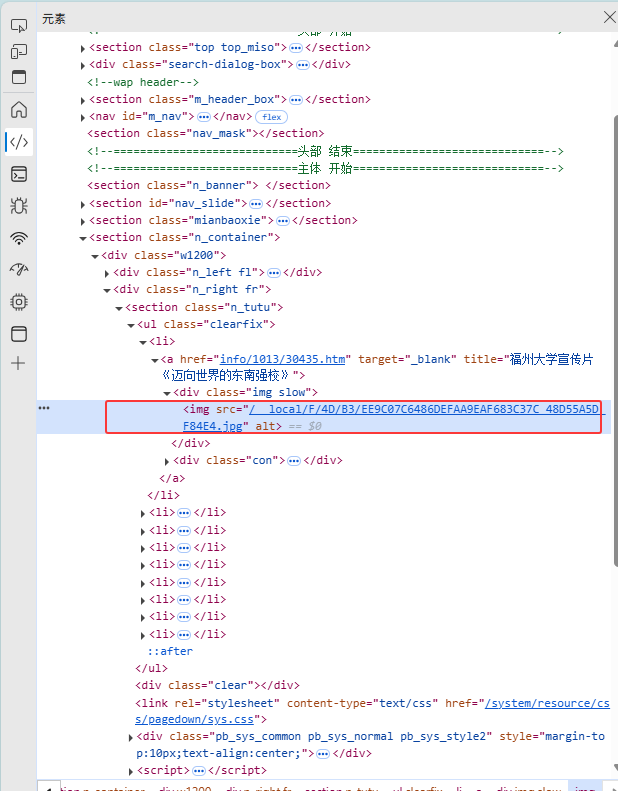
Task: Collapse the div img slow node
Action: [167, 393]
